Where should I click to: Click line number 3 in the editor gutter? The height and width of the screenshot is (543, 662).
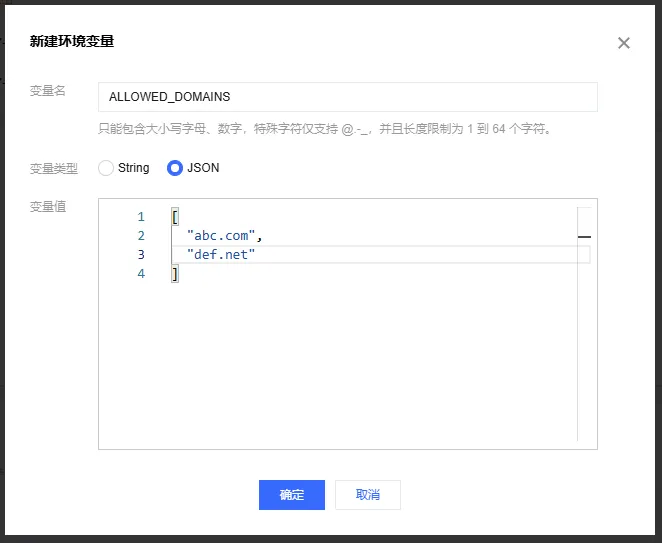tap(141, 255)
